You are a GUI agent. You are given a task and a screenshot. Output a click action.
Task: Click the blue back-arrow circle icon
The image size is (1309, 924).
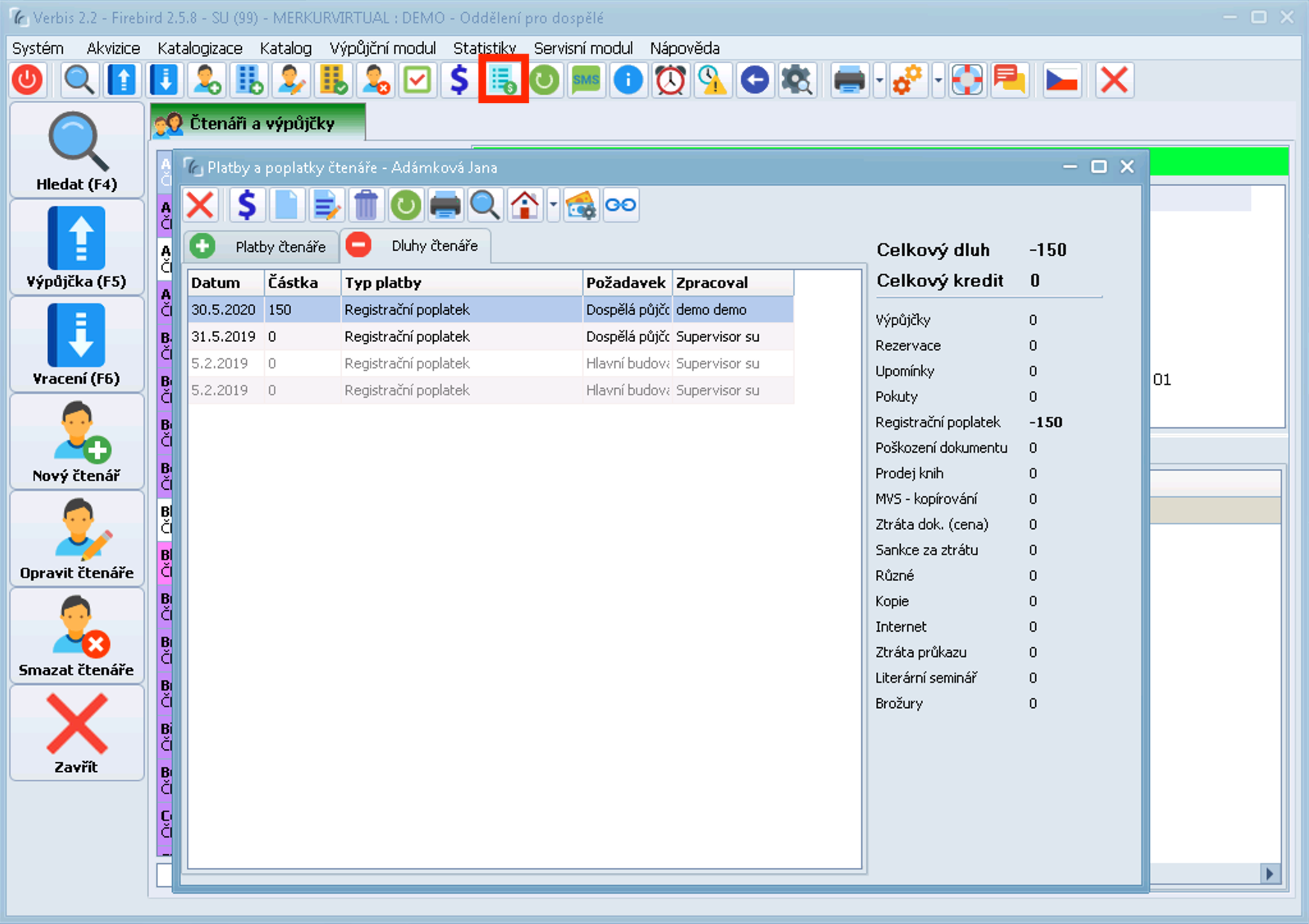(755, 81)
